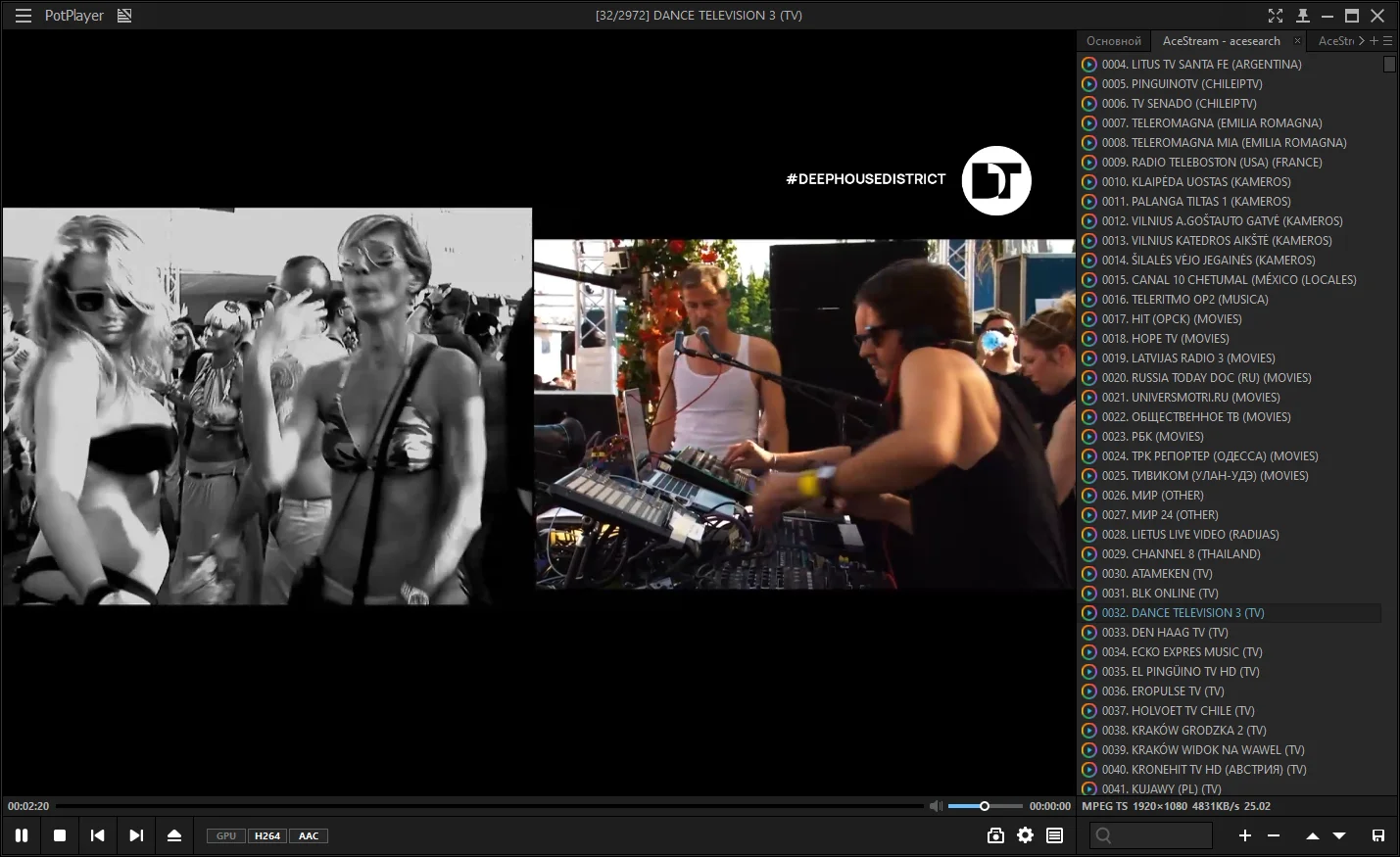Screen dimensions: 1400x857
Task: Toggle GPU hardware decoding indicator
Action: pos(226,836)
